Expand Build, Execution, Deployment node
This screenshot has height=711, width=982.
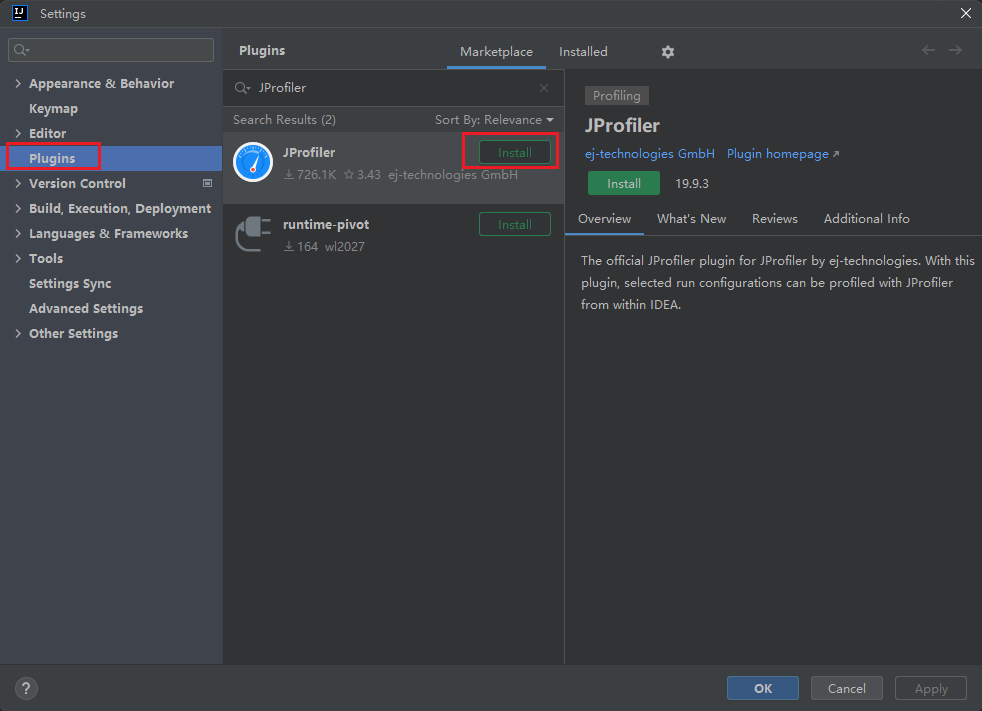coord(18,209)
